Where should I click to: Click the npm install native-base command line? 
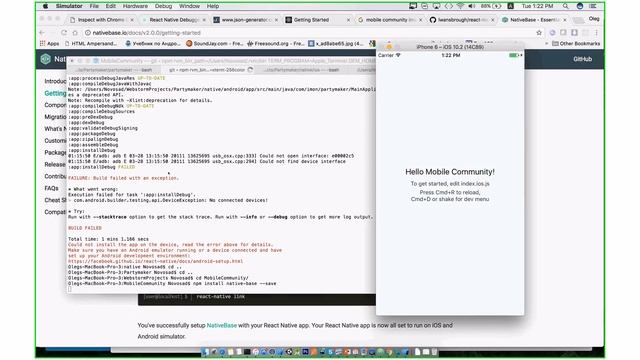pyautogui.click(x=172, y=283)
